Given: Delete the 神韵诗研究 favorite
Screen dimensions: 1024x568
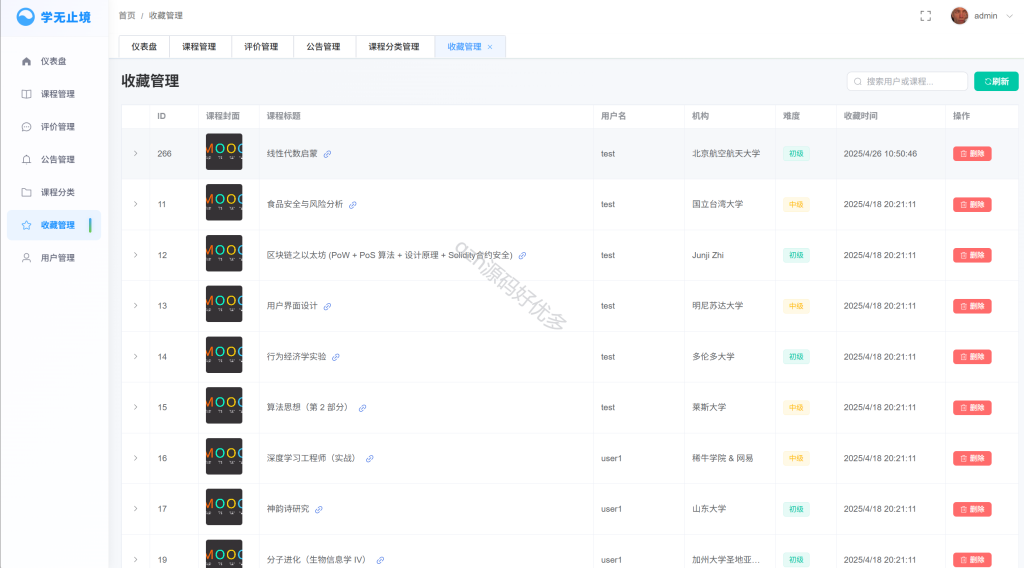Looking at the screenshot, I should coord(972,509).
